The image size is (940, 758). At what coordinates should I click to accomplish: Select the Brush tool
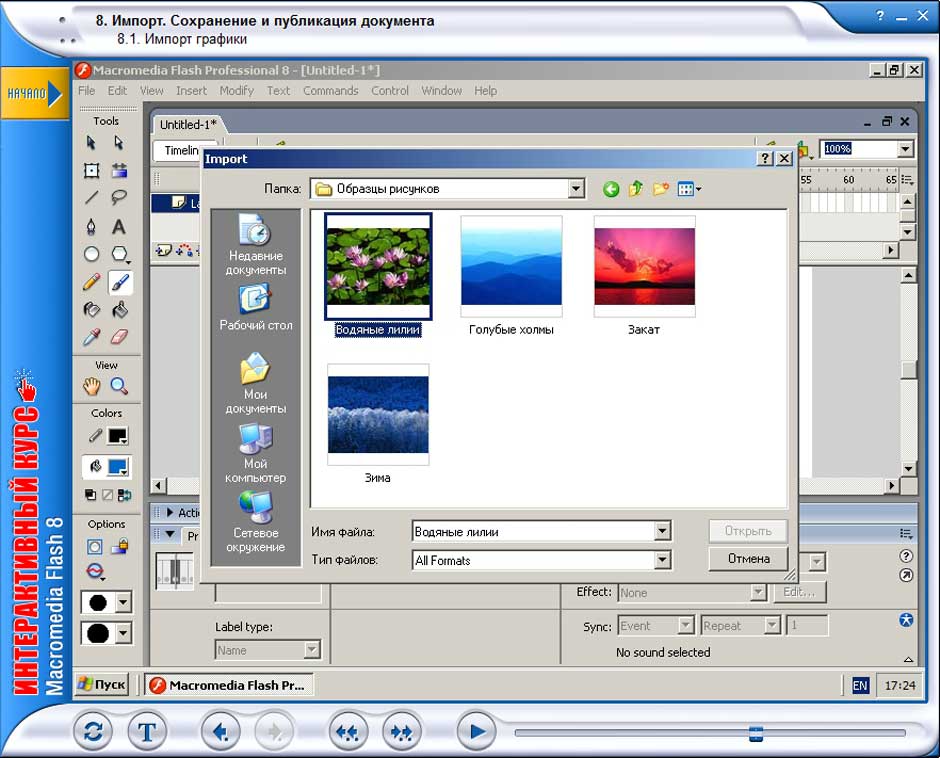coord(120,282)
